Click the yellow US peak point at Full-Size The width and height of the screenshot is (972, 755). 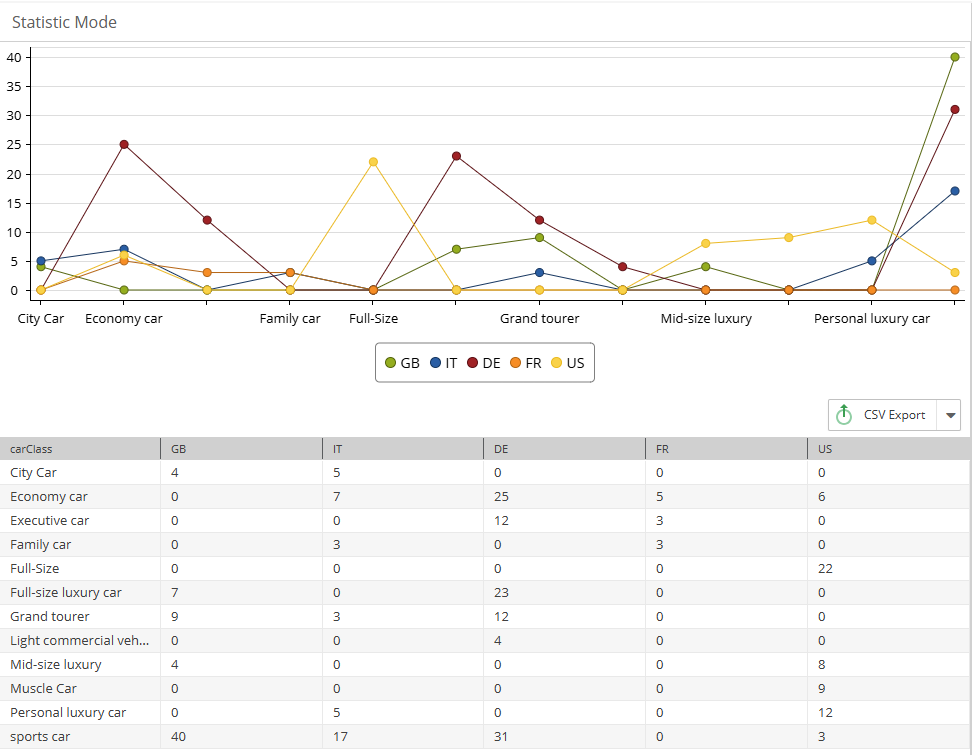tap(373, 161)
